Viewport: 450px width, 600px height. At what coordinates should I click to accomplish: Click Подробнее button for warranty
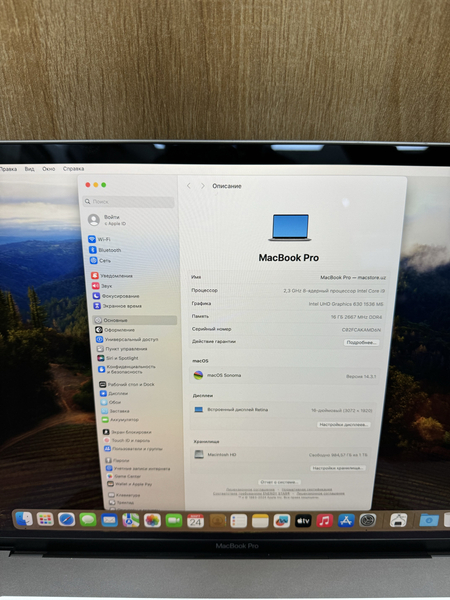point(361,342)
